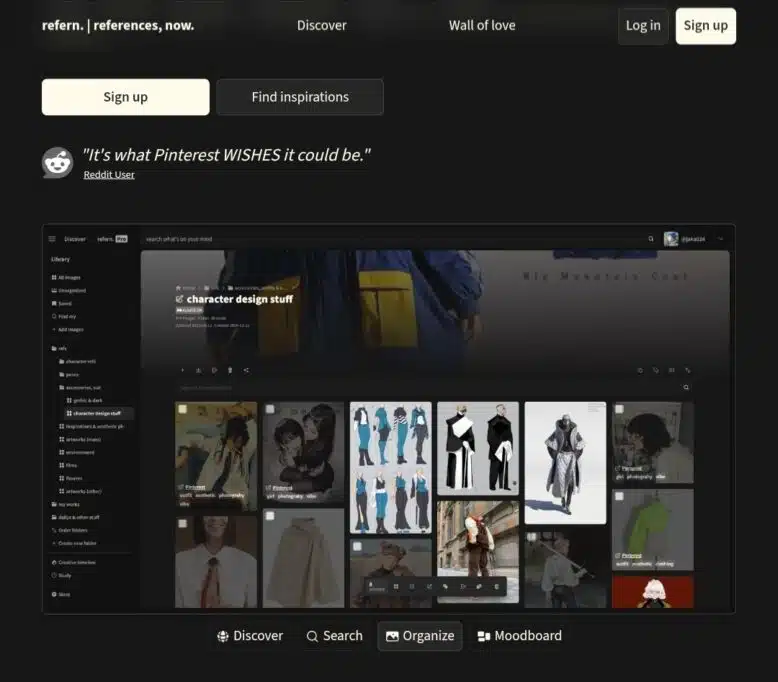Open 'Wall of love' in the top navigation

coord(482,25)
